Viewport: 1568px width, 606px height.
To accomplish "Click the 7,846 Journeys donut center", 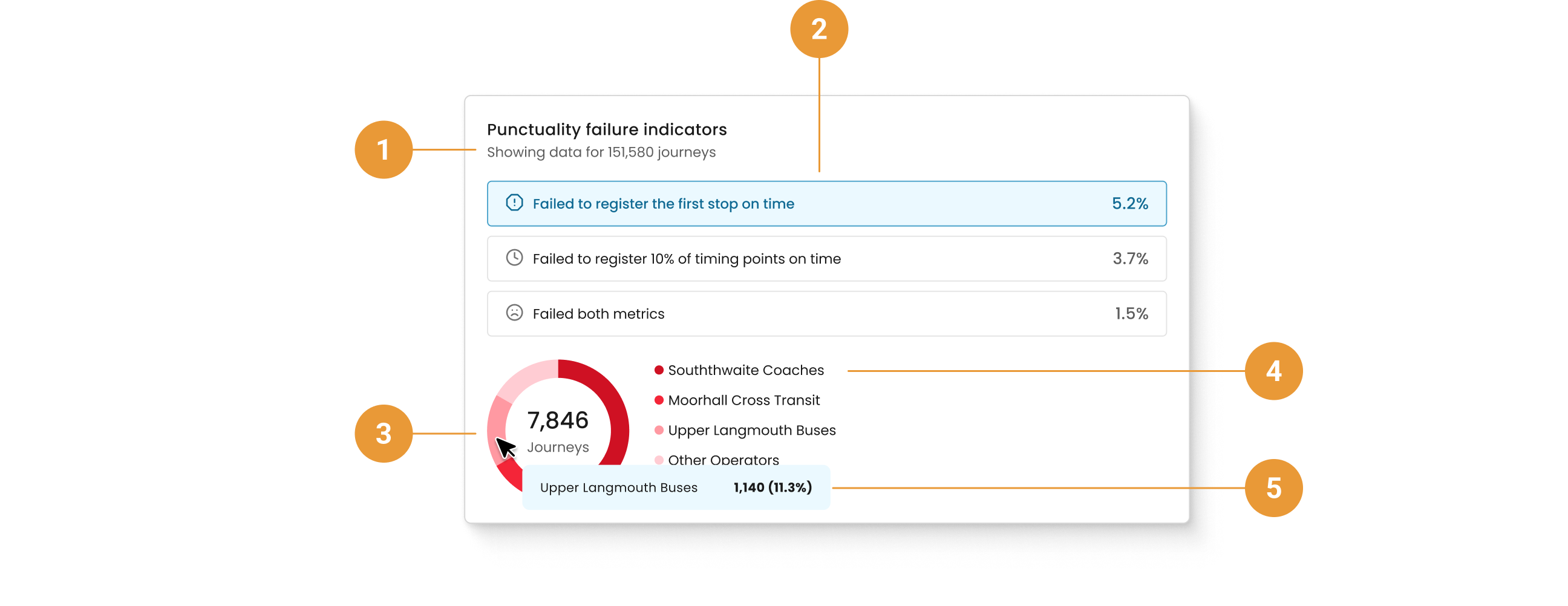I will tap(558, 429).
